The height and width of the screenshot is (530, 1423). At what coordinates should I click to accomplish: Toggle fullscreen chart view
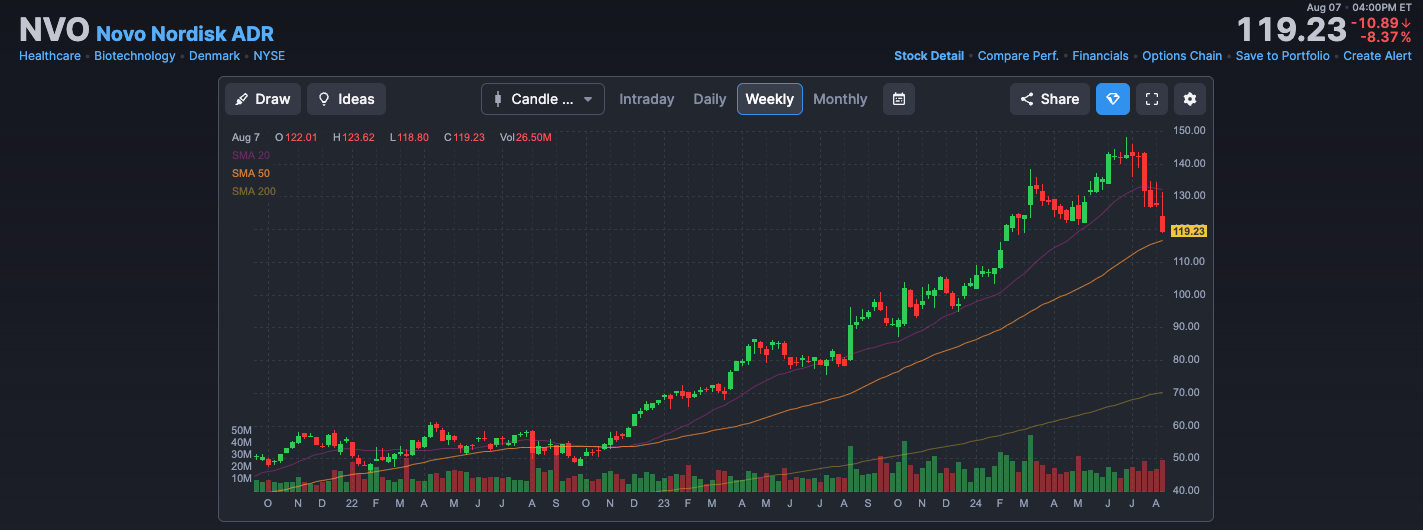(1151, 99)
